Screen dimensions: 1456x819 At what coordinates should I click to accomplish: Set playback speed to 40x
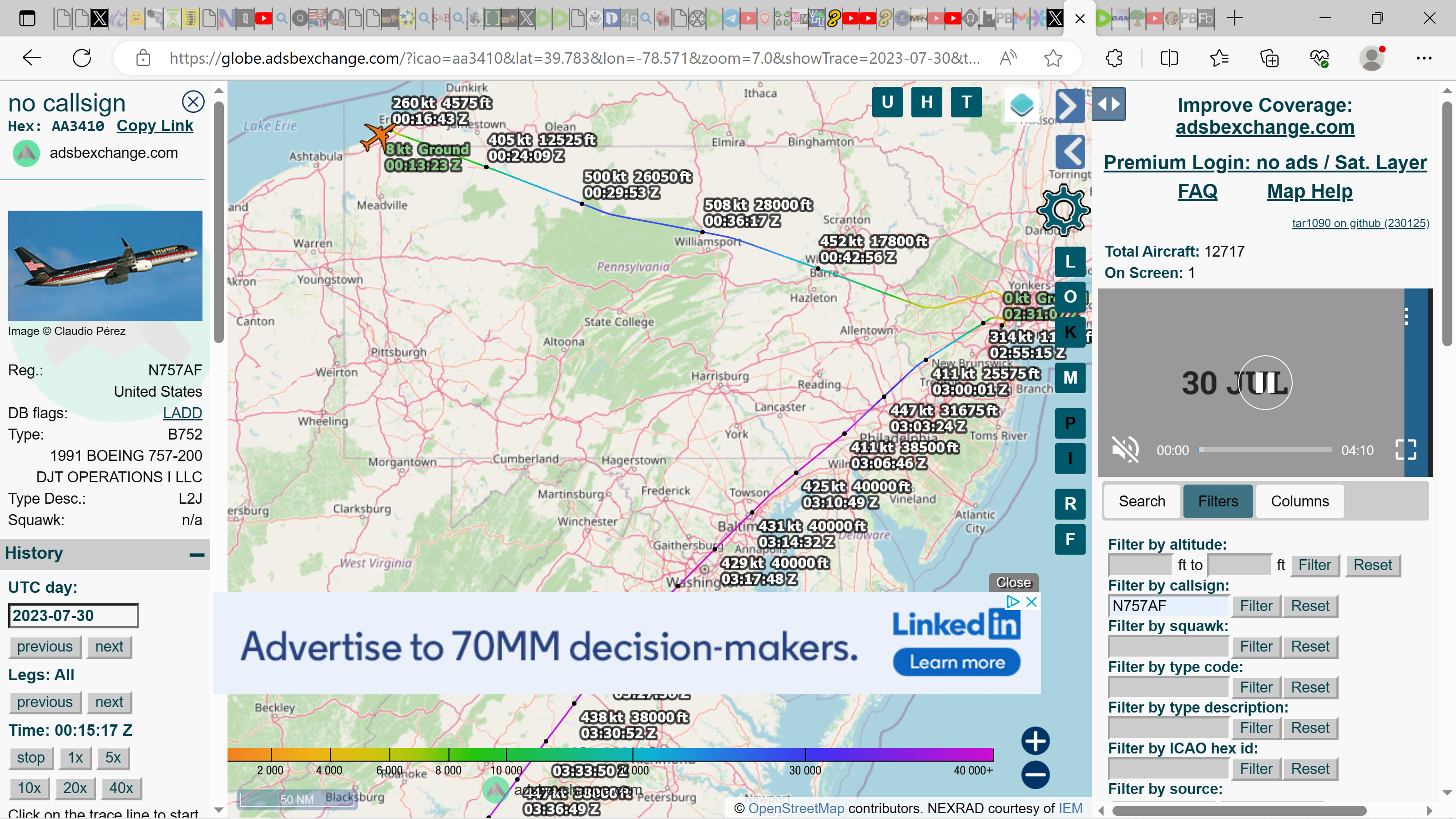pyautogui.click(x=121, y=789)
